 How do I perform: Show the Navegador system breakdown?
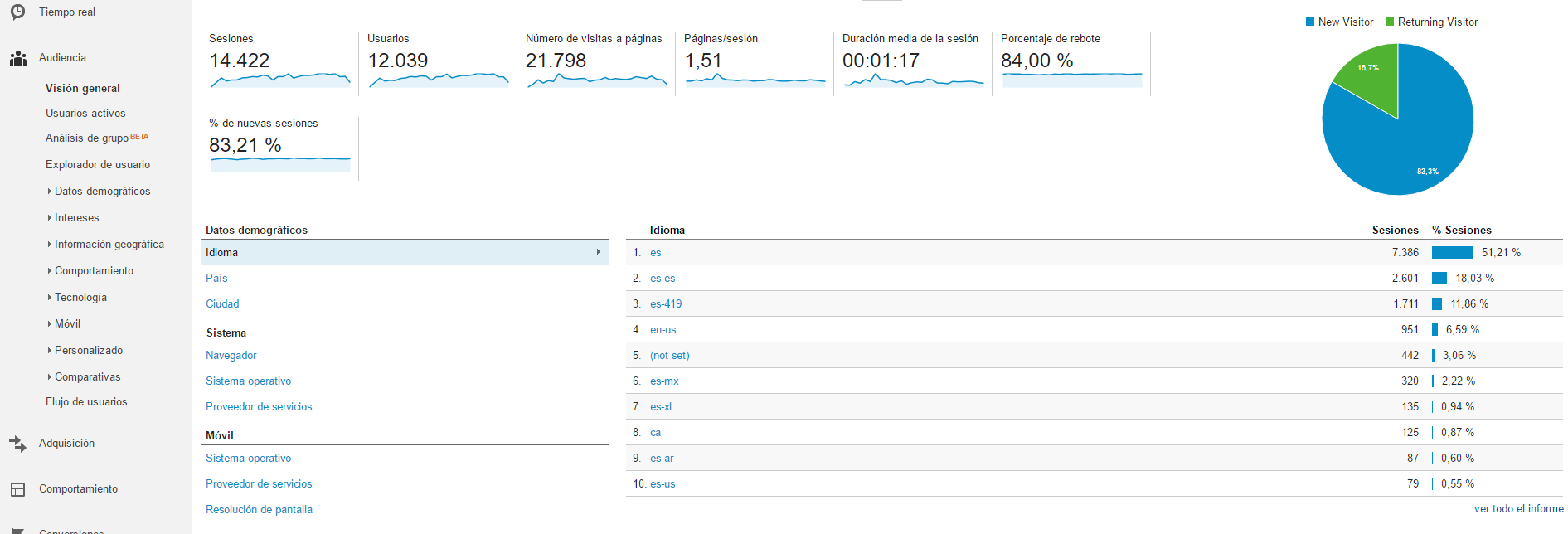(231, 356)
